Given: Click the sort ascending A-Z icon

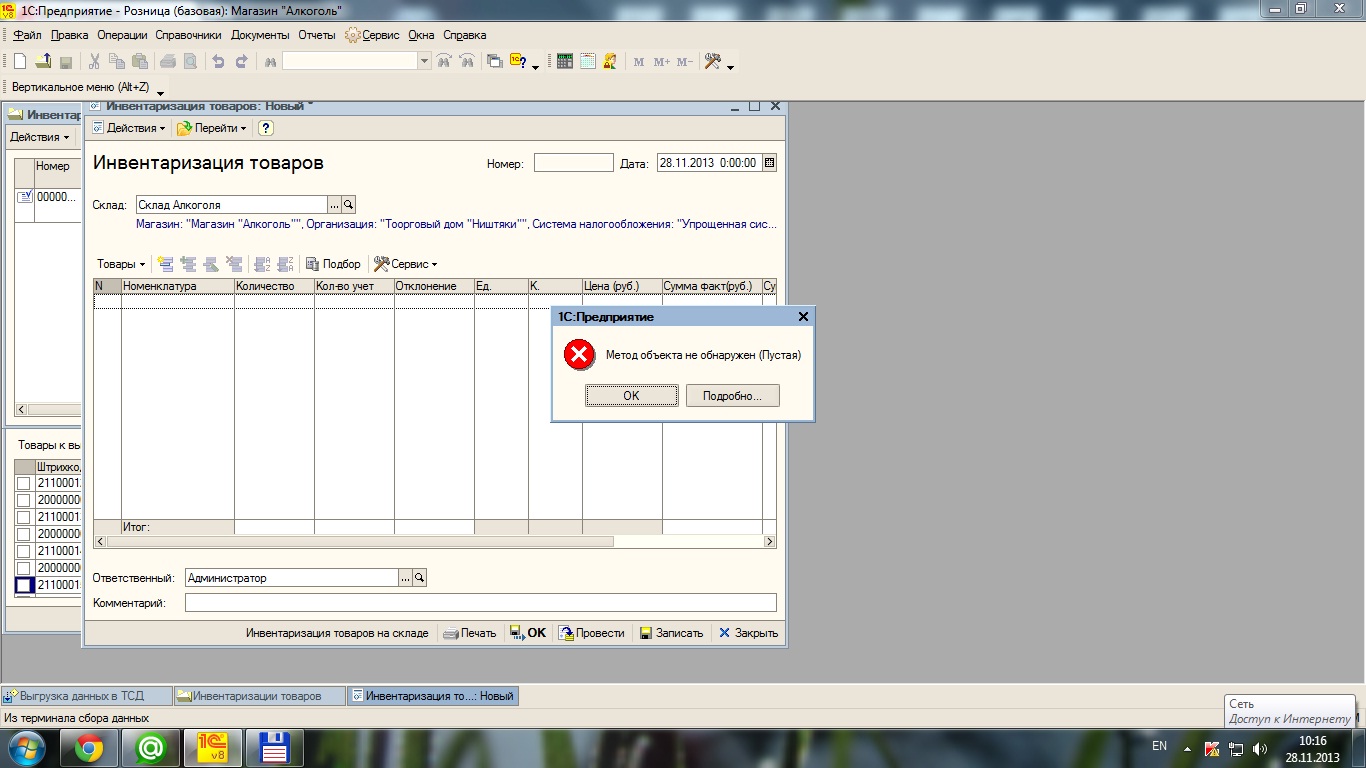Looking at the screenshot, I should point(263,264).
